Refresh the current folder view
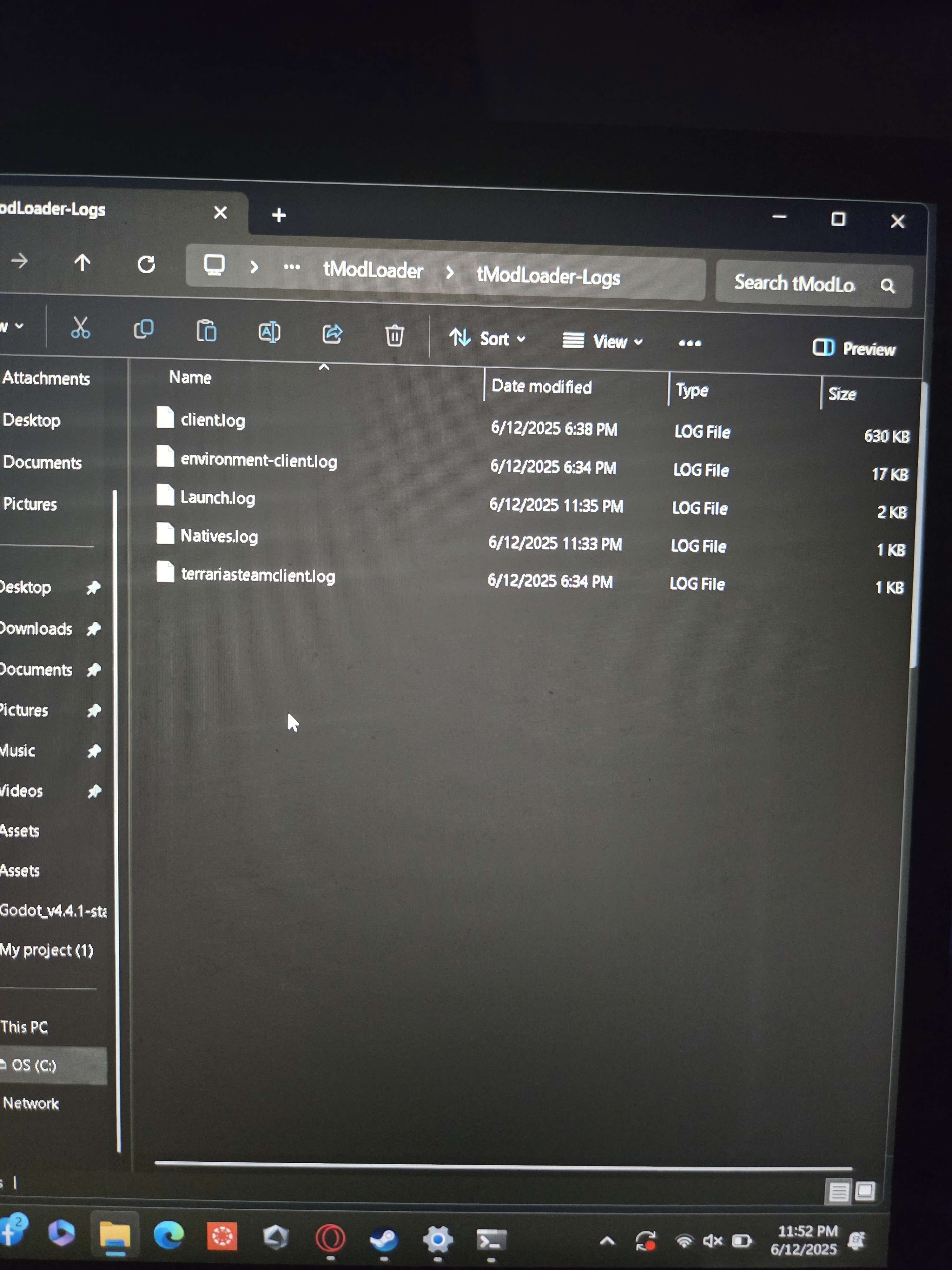This screenshot has height=1270, width=952. pos(146,265)
